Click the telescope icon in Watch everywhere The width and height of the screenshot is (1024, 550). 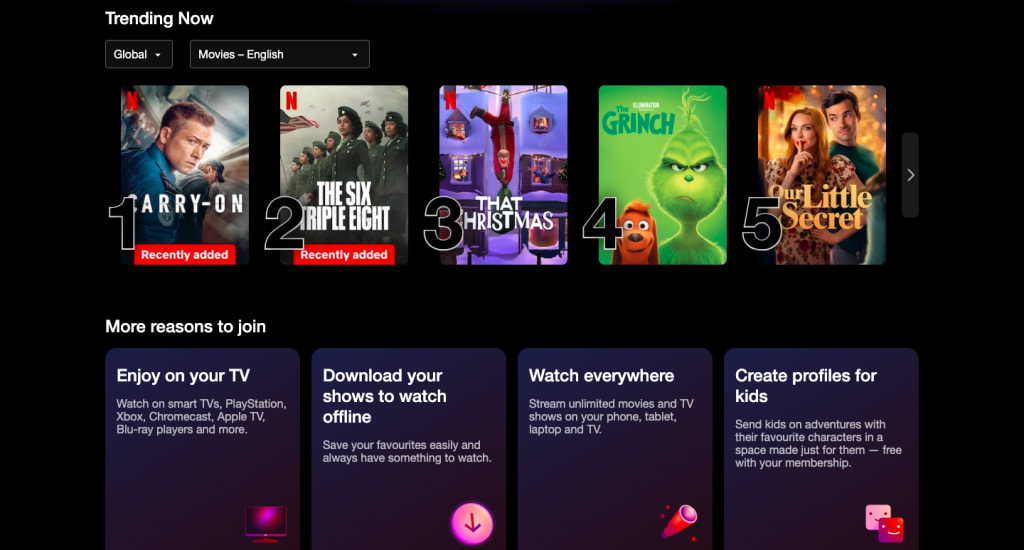coord(679,522)
